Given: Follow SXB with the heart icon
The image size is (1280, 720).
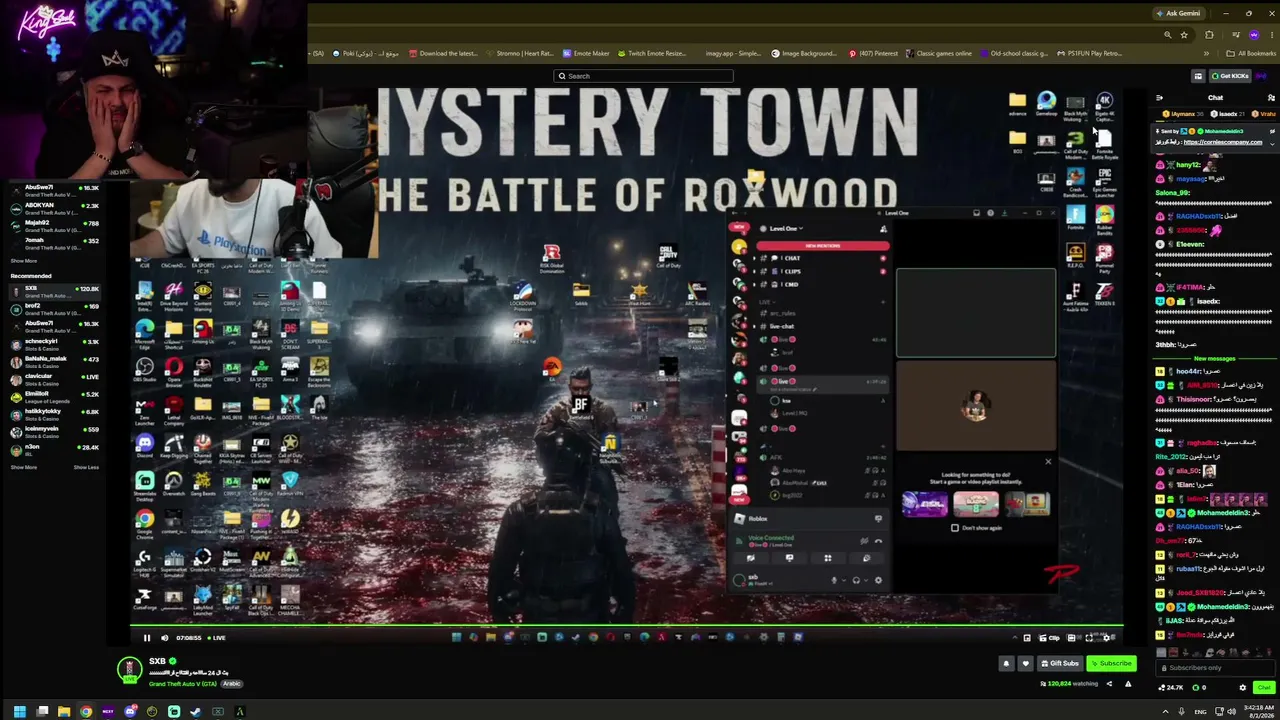Looking at the screenshot, I should tap(1025, 663).
